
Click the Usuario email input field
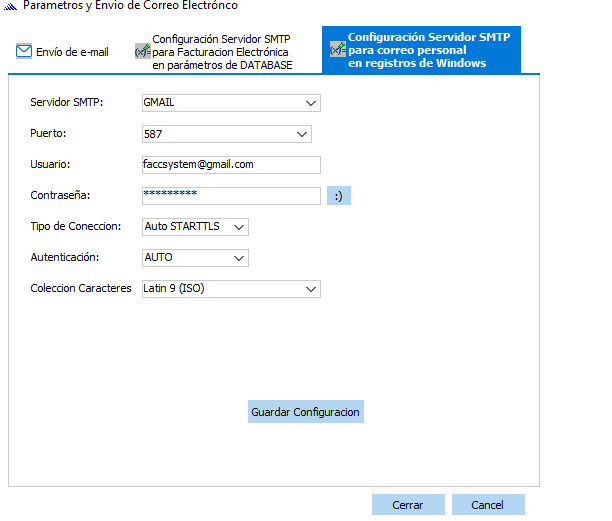pyautogui.click(x=230, y=165)
